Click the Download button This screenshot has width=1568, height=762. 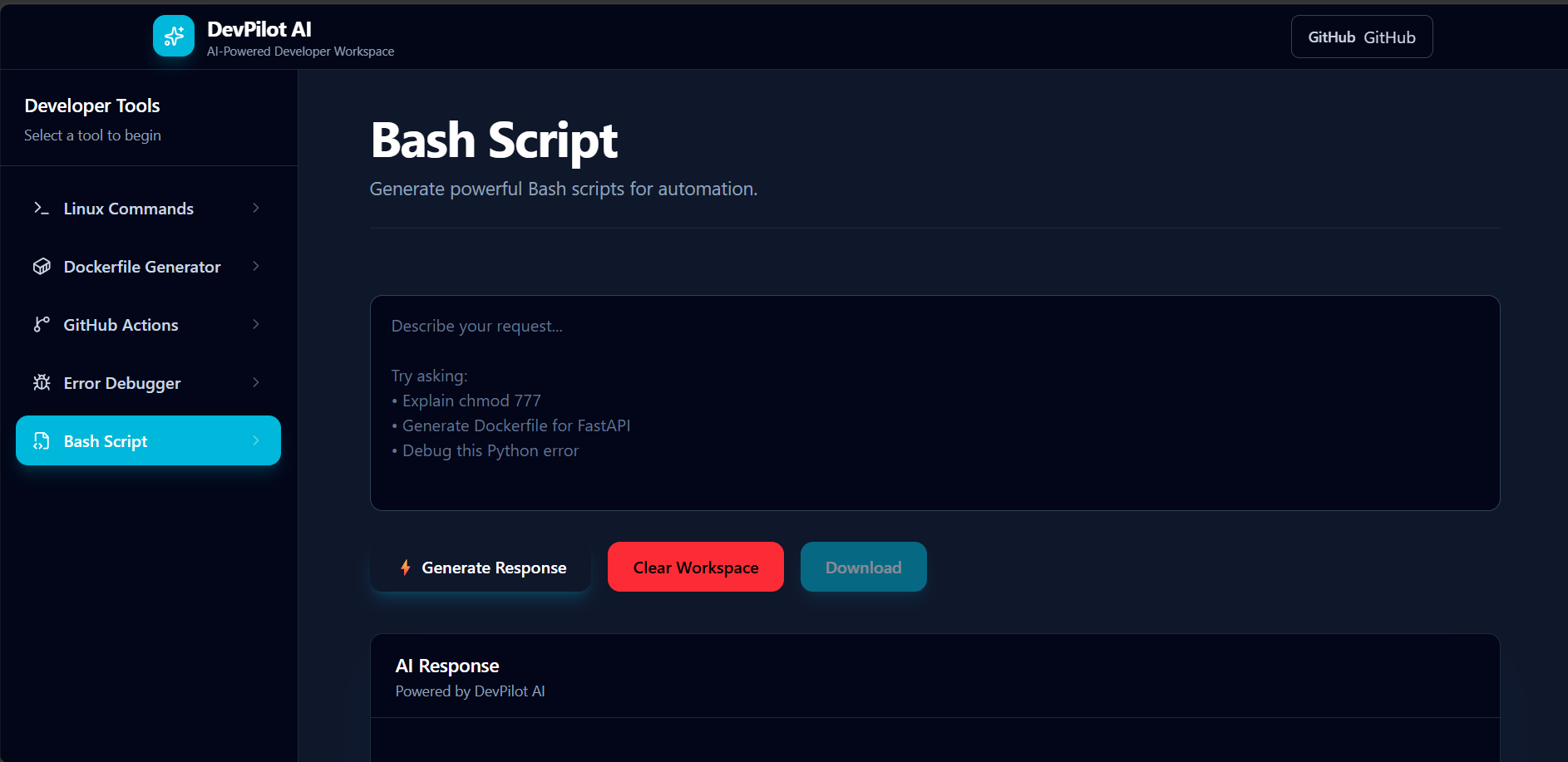coord(864,567)
